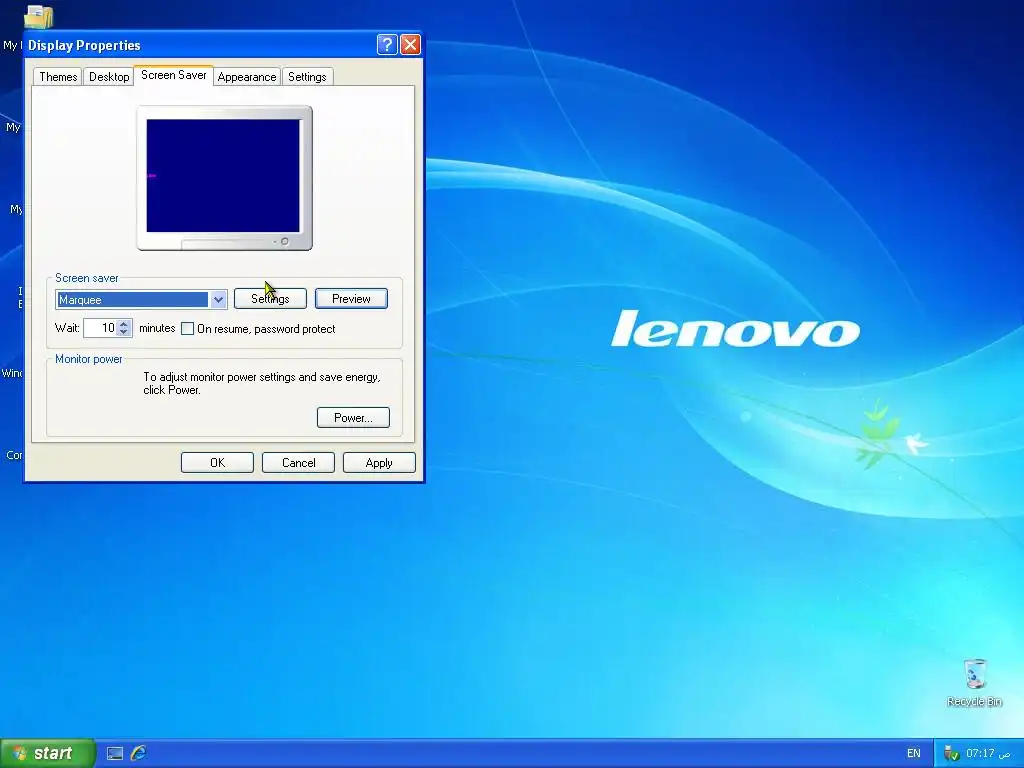Increase wait minutes with up arrow
Screen dimensions: 1024x768
coord(124,323)
